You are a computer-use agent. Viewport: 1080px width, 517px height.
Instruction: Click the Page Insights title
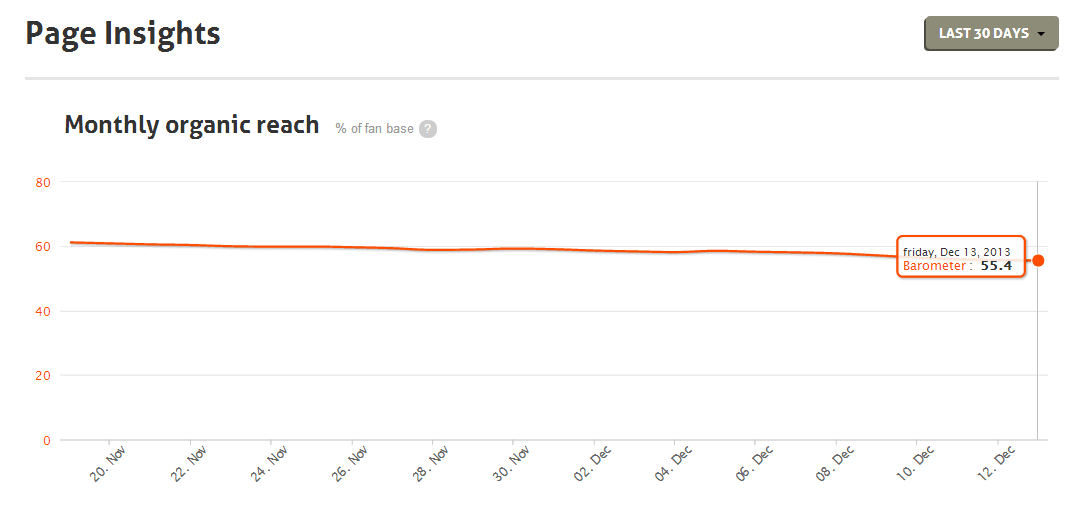click(122, 34)
